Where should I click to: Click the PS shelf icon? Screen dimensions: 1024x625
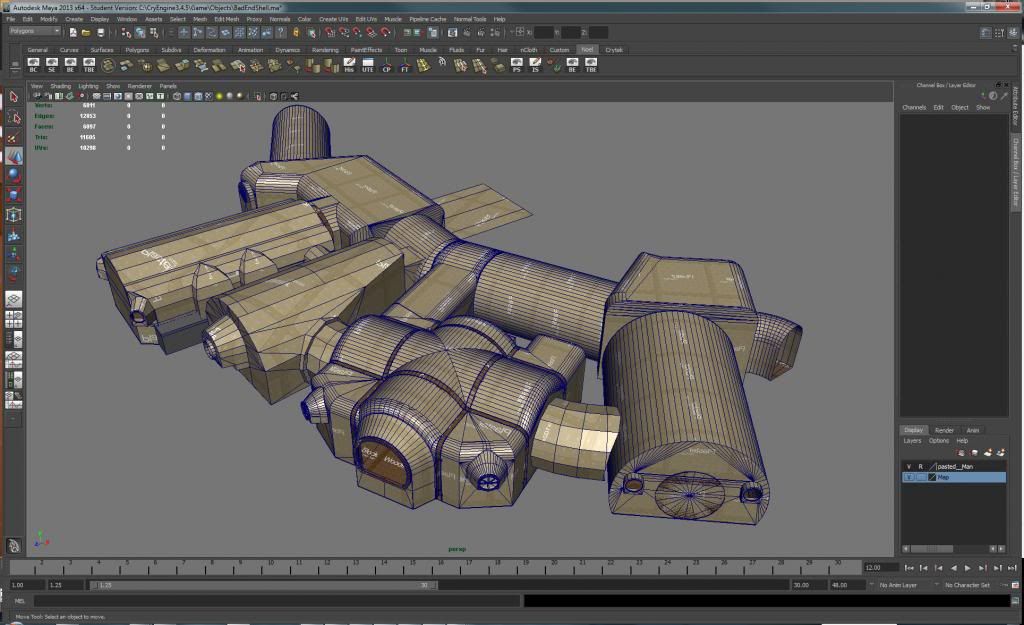516,65
